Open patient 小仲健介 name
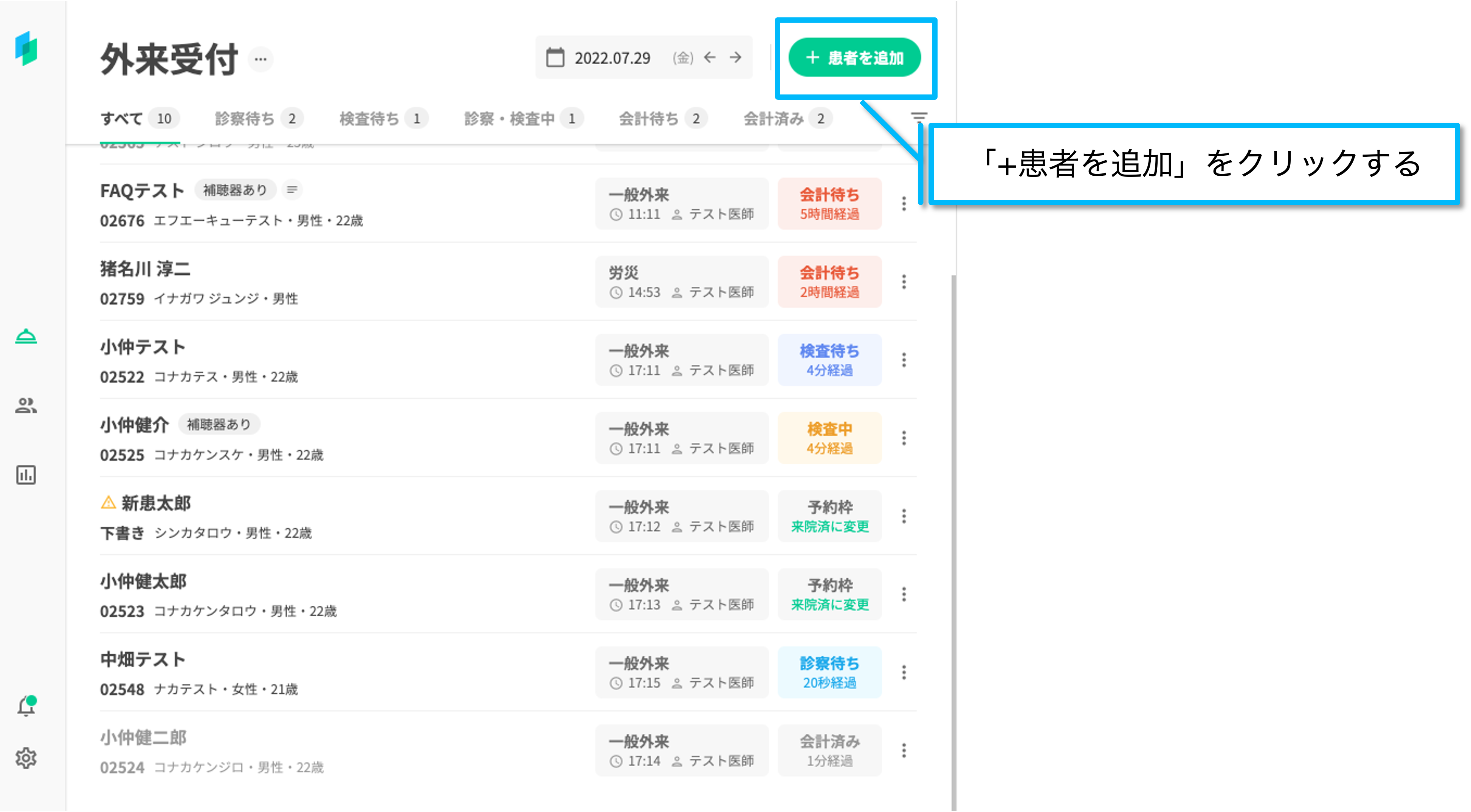The width and height of the screenshot is (1471, 812). point(135,425)
